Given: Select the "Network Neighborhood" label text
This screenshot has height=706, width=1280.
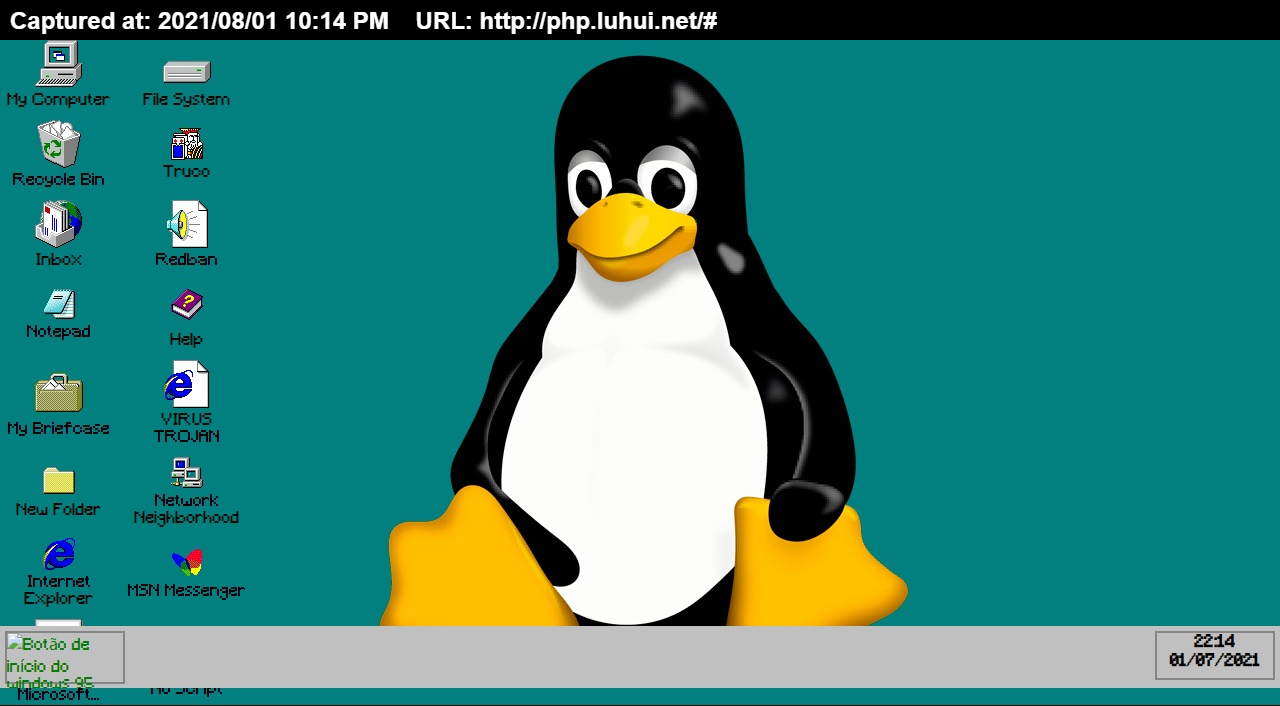Looking at the screenshot, I should click(186, 508).
